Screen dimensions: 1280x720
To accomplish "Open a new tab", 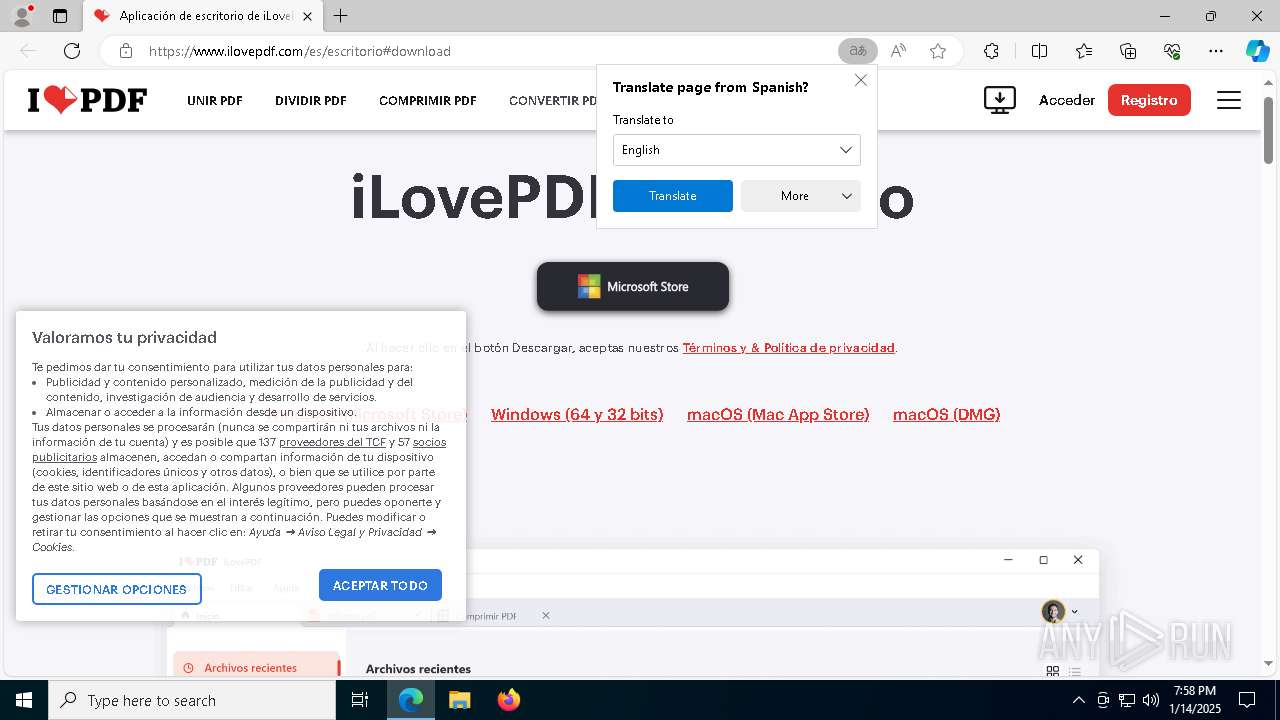I will (x=341, y=16).
